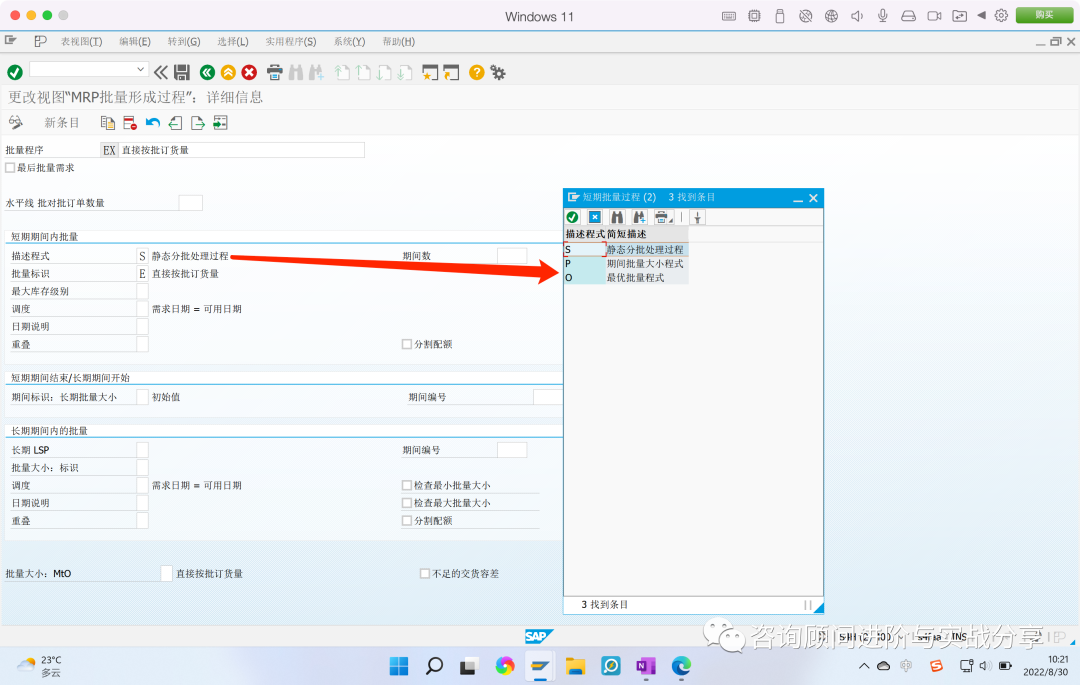
Task: Click the 最大库存级别 input field
Action: [x=142, y=291]
